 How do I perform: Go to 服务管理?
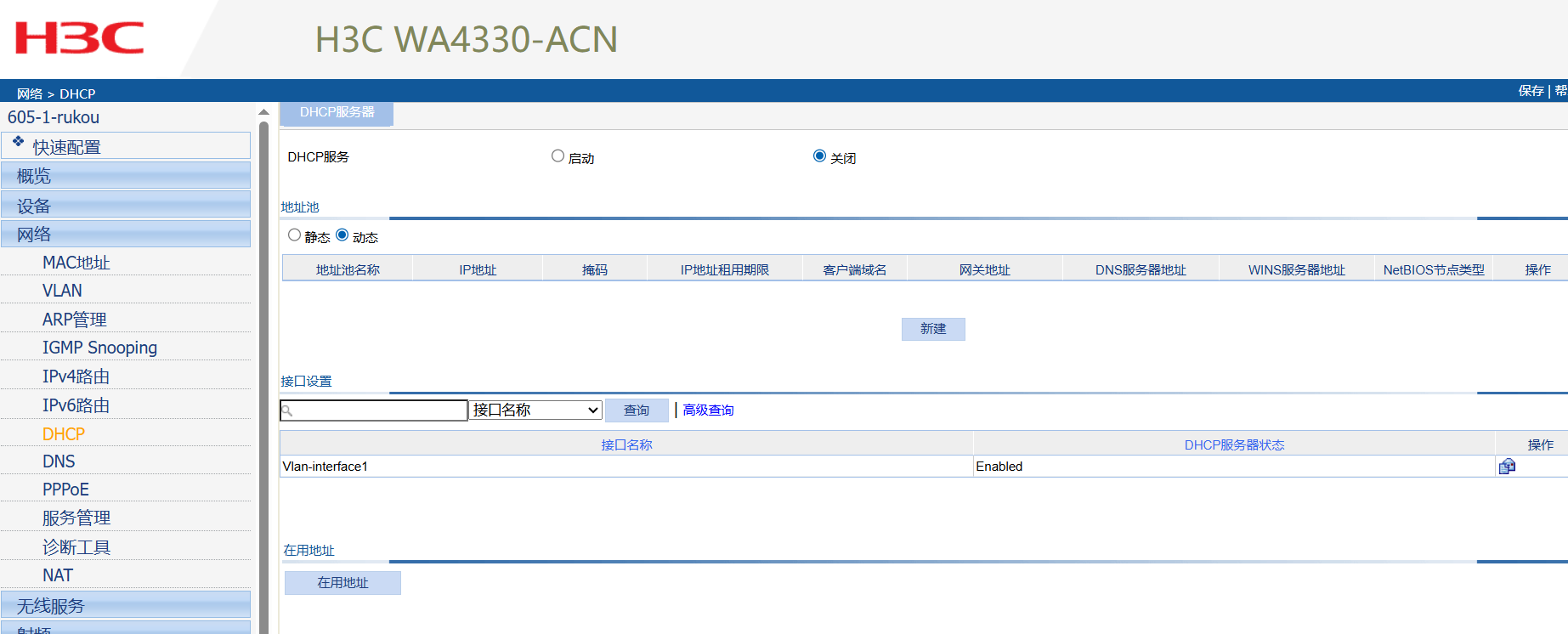click(76, 518)
